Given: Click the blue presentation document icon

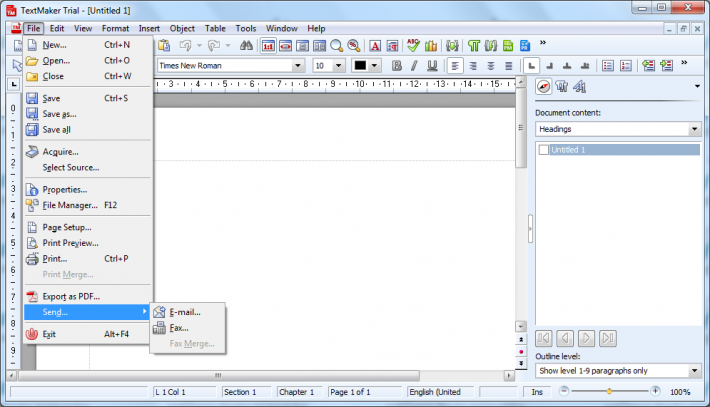Looking at the screenshot, I should pos(525,46).
